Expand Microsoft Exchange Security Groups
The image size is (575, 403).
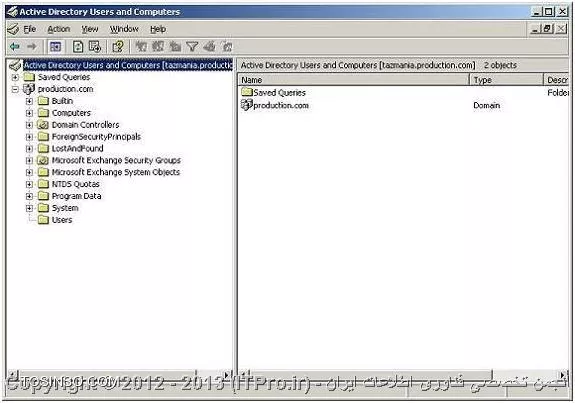29,161
